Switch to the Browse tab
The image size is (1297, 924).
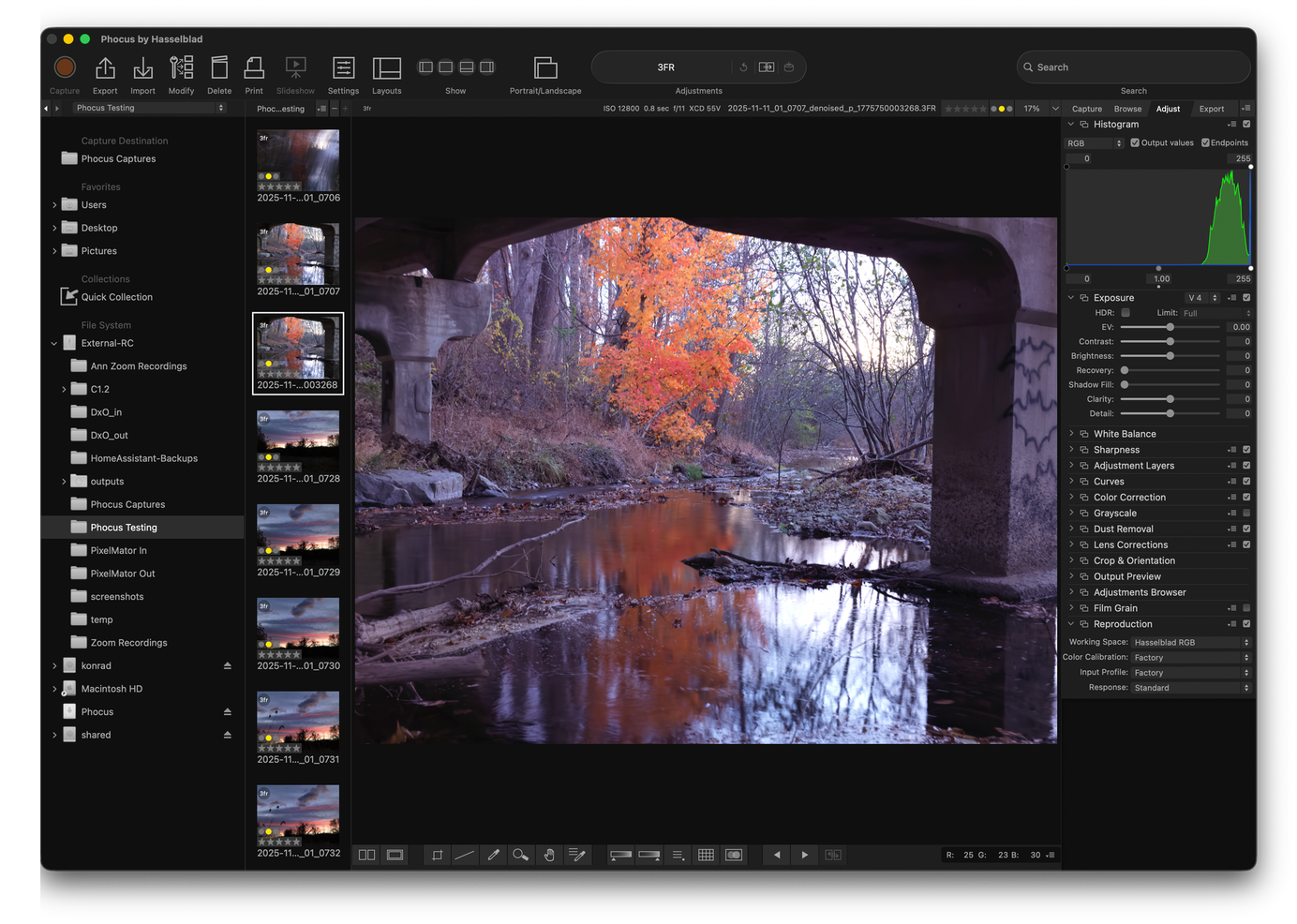(x=1127, y=109)
